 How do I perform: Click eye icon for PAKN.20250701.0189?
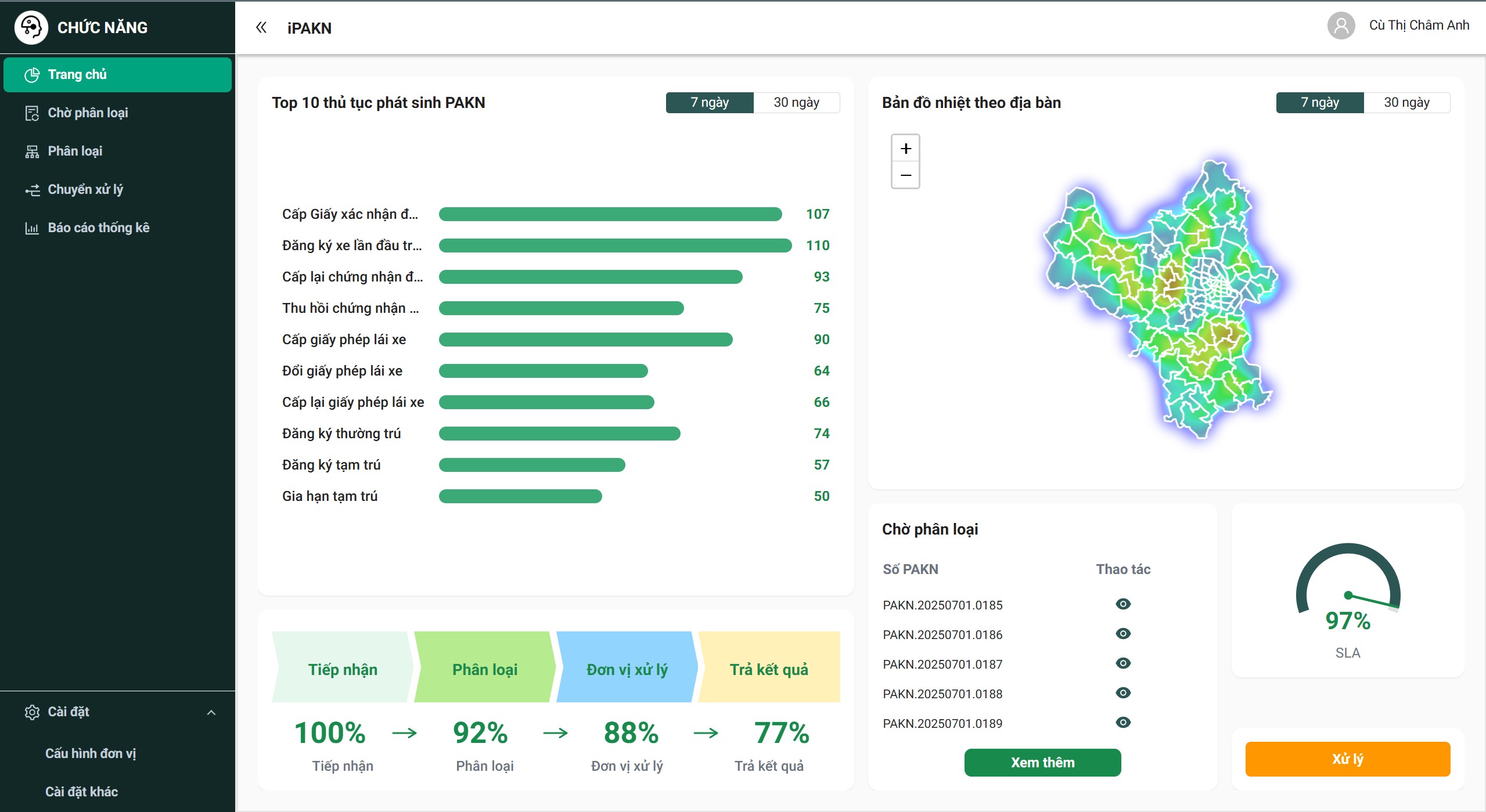[x=1123, y=723]
